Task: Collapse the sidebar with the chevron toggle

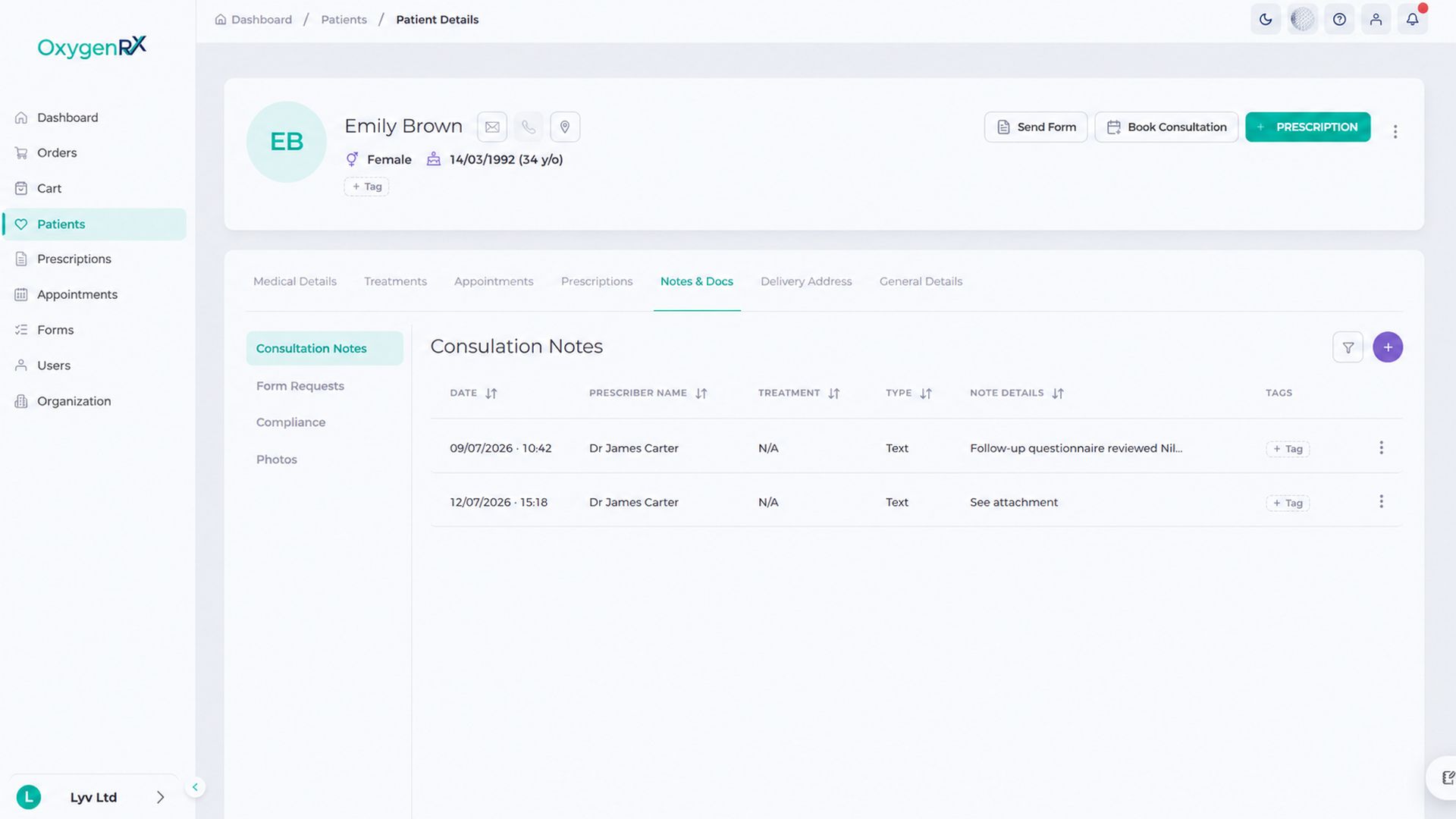Action: click(x=195, y=787)
